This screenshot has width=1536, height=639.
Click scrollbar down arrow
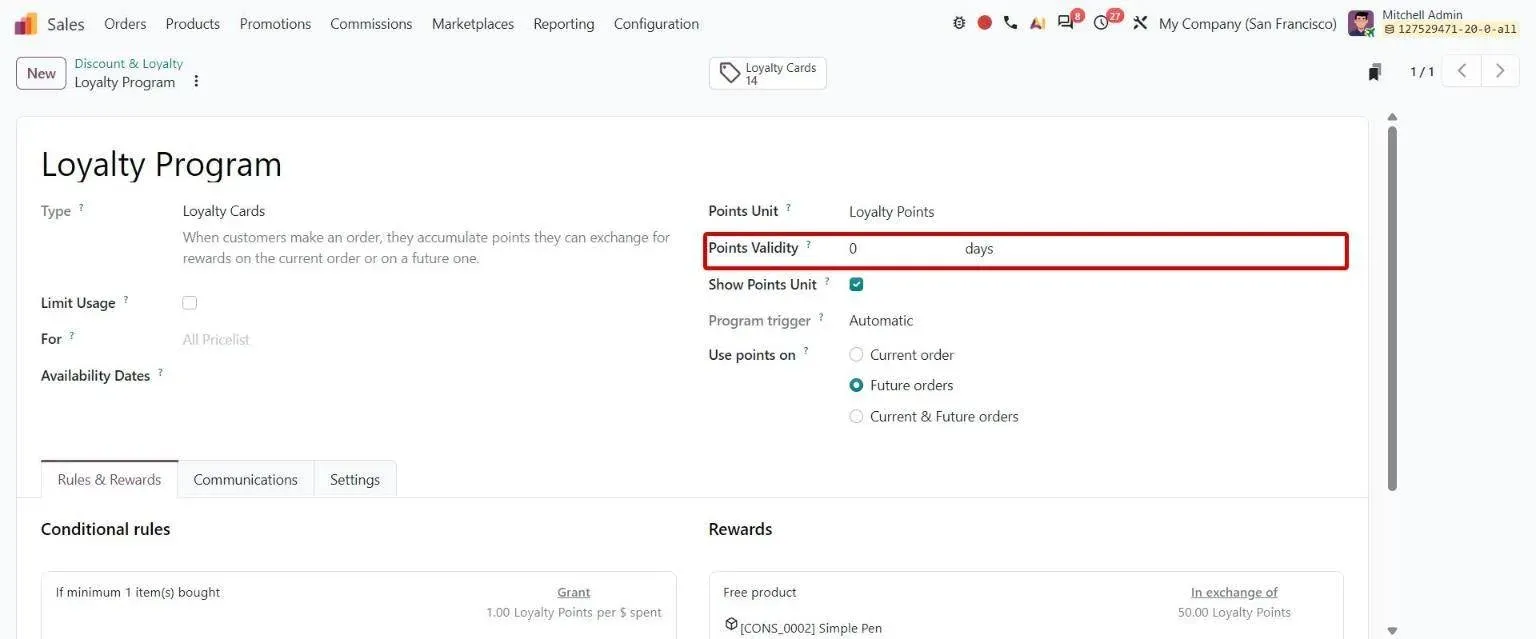1392,631
